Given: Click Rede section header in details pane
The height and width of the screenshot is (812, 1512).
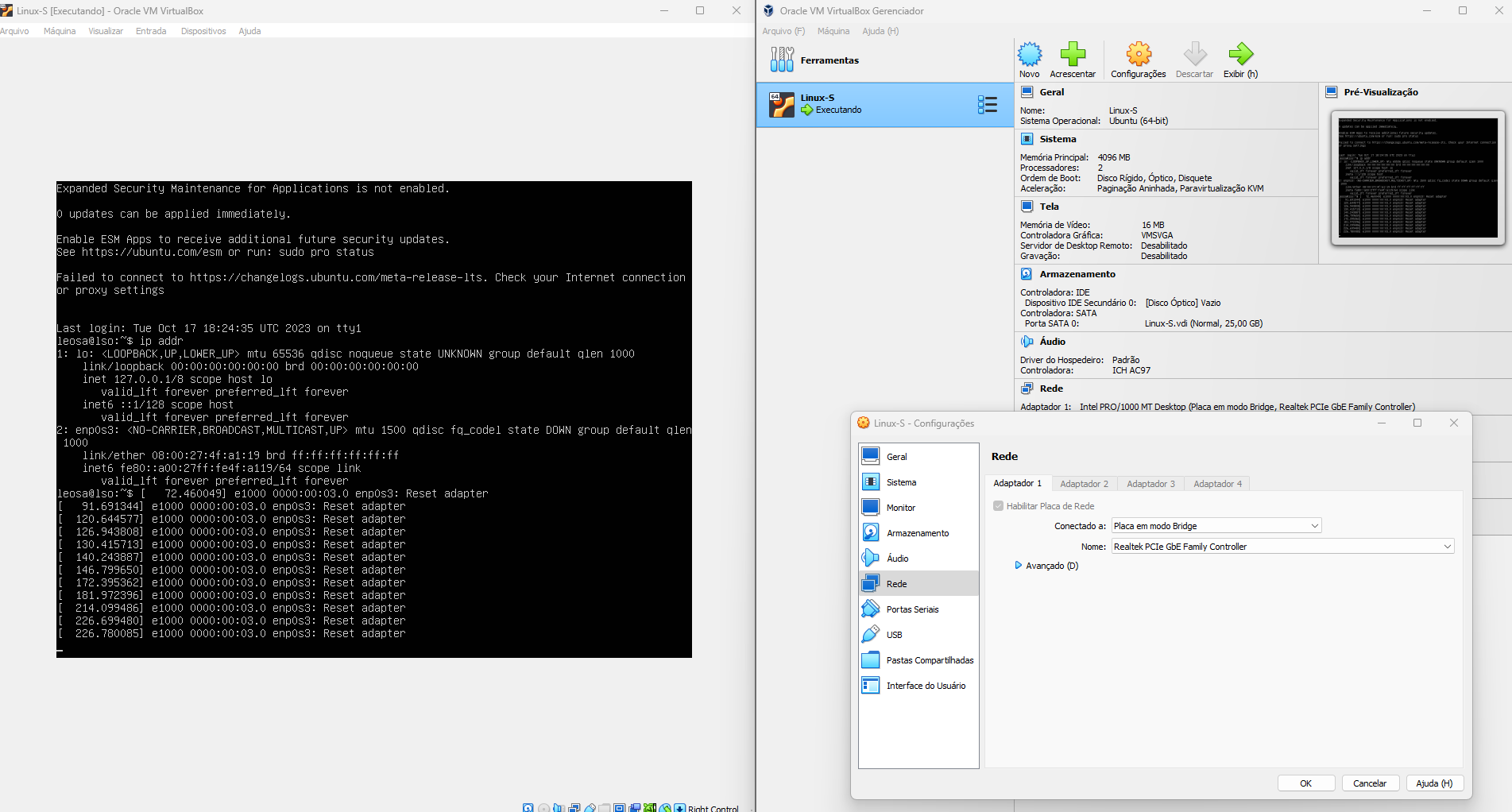Looking at the screenshot, I should click(x=1051, y=389).
